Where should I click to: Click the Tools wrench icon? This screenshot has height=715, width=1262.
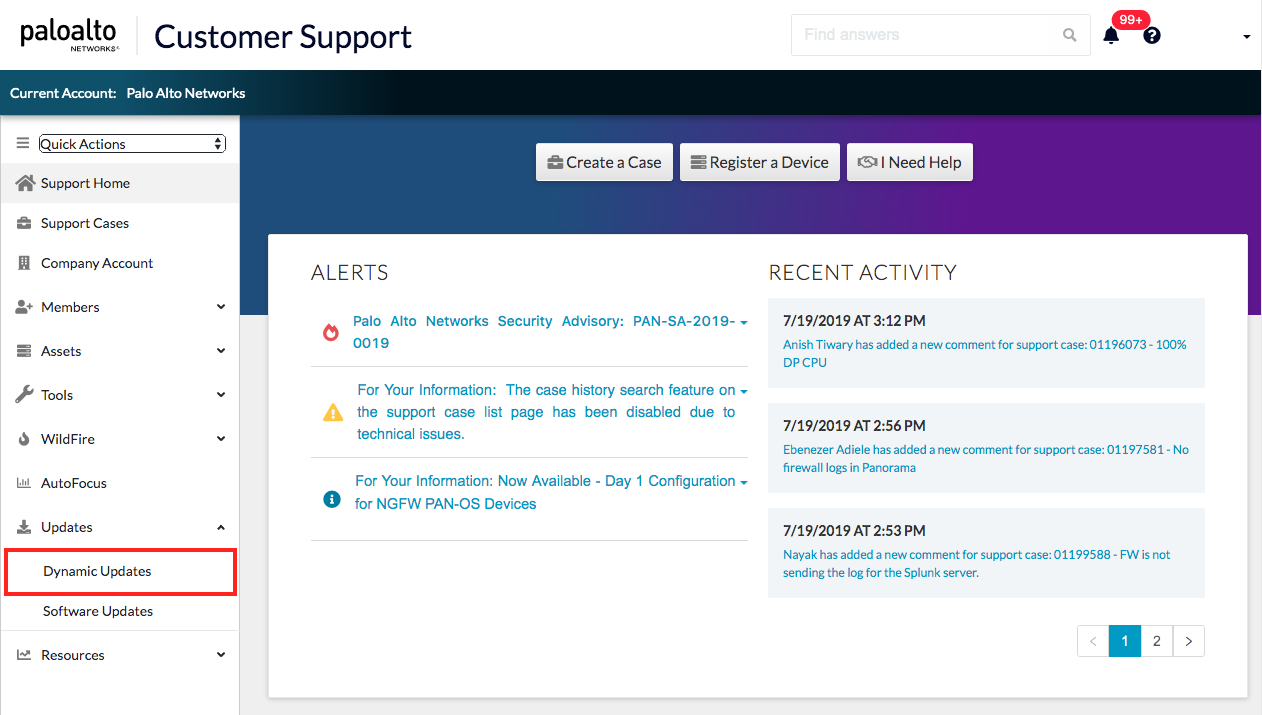coord(24,395)
